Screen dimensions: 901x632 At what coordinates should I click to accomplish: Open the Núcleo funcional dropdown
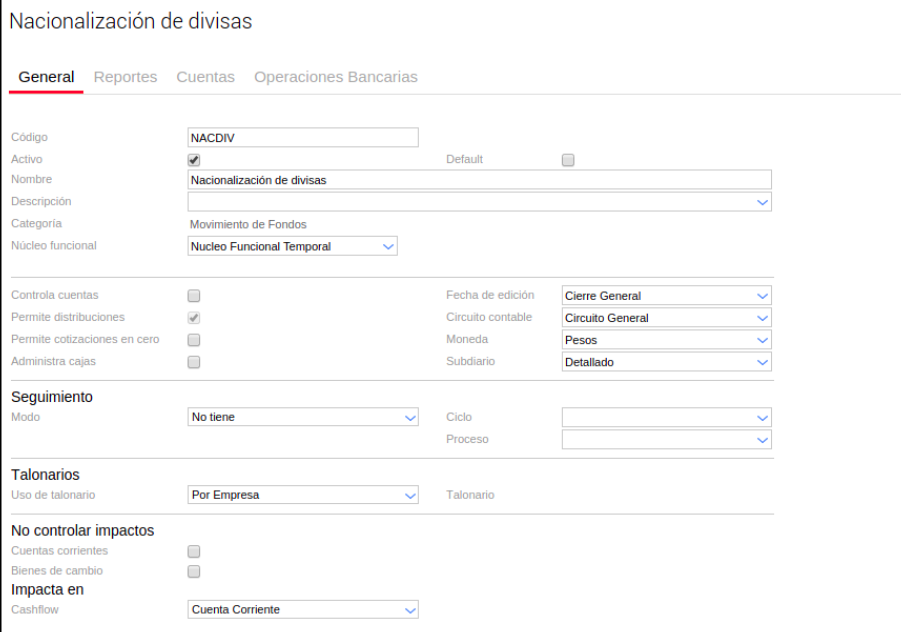click(x=292, y=246)
